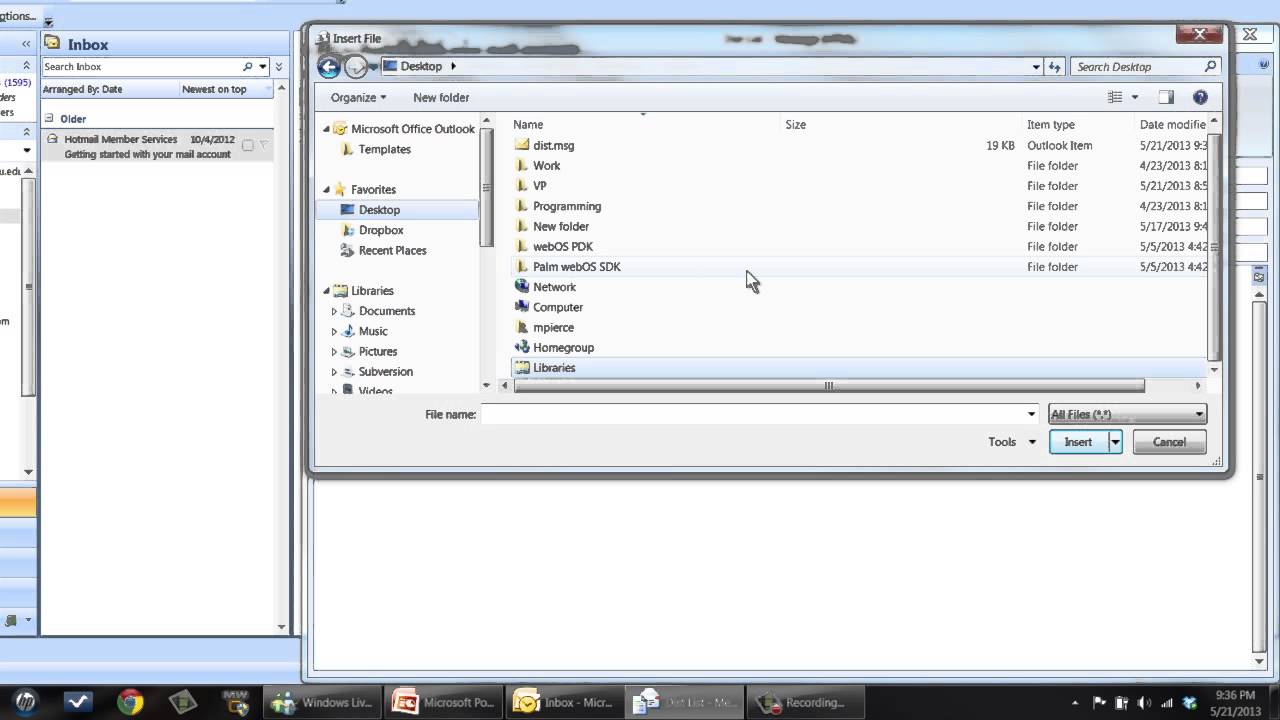Open Recent Places in Favorites
The image size is (1280, 720).
tap(392, 250)
